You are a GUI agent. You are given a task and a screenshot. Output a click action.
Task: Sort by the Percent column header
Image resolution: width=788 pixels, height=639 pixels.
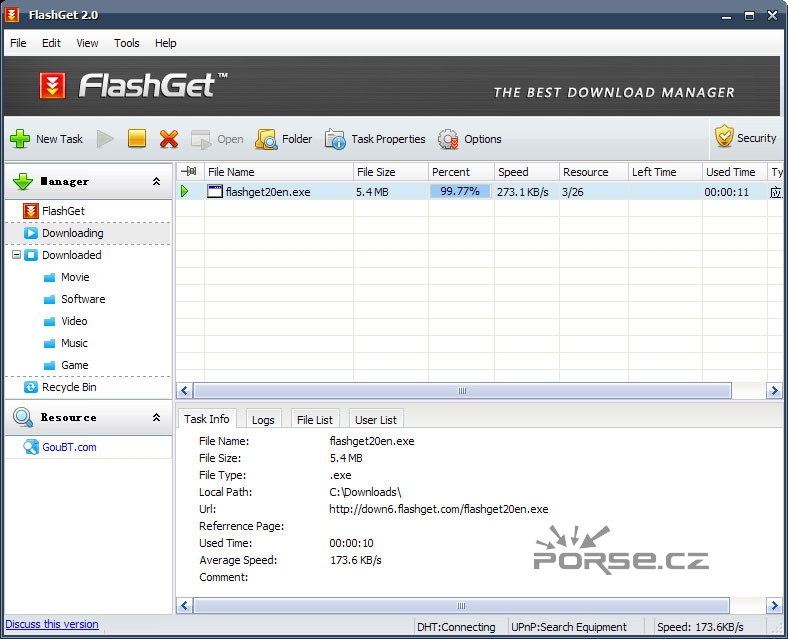461,172
